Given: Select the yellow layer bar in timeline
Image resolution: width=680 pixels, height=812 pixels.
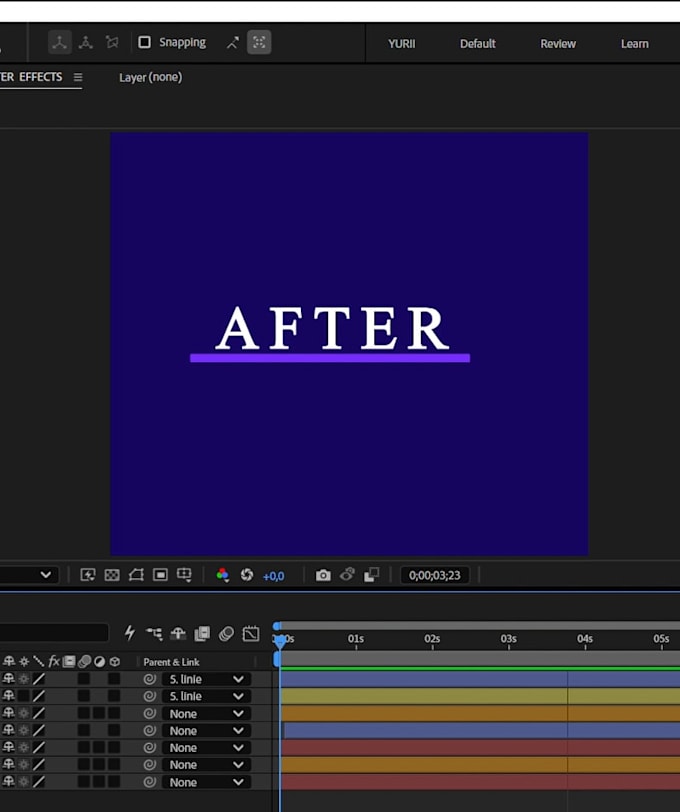Looking at the screenshot, I should [x=480, y=696].
